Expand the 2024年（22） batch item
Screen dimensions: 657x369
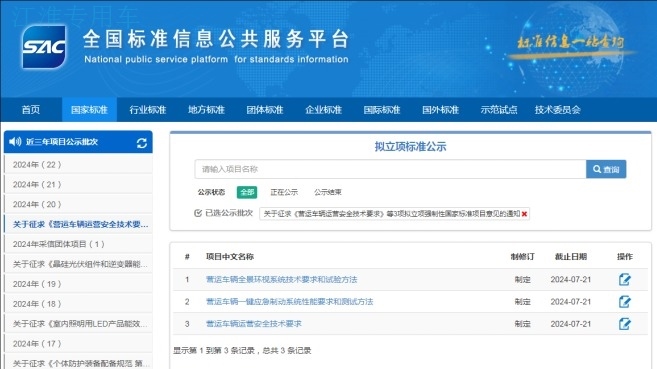[78, 165]
